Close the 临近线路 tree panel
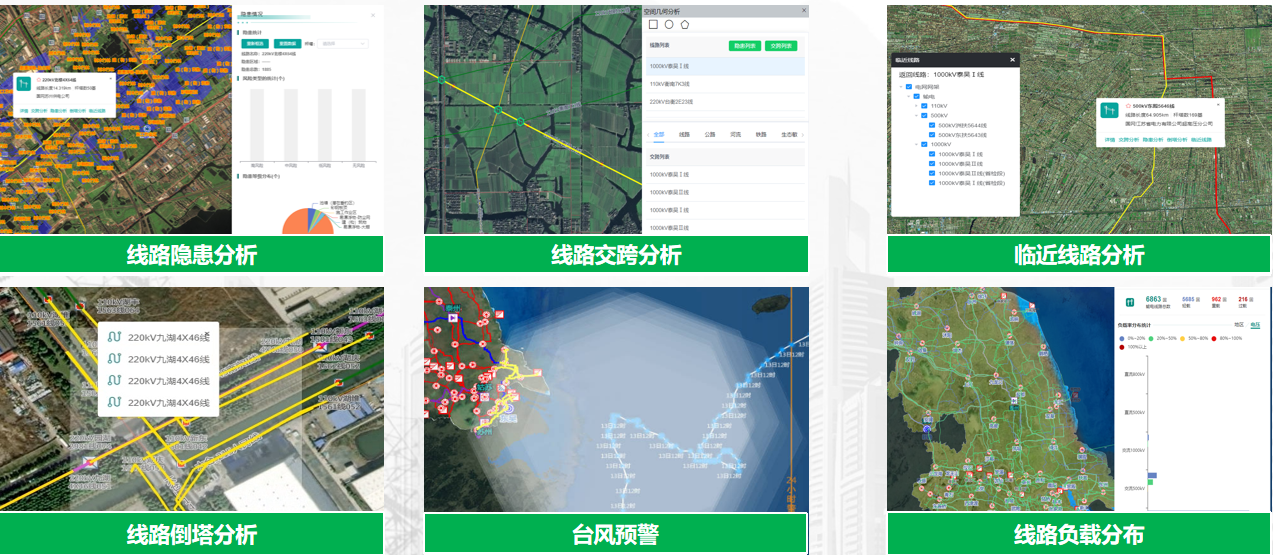This screenshot has width=1273, height=555. click(1012, 60)
